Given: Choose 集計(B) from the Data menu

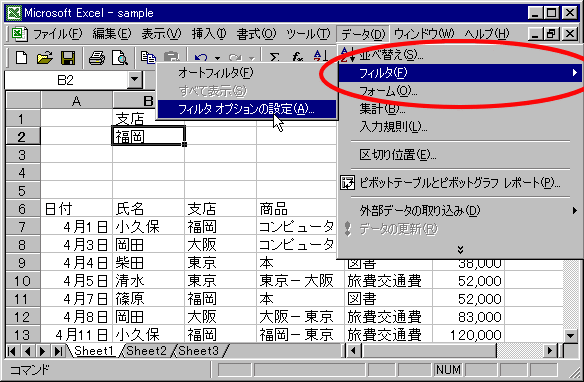Looking at the screenshot, I should 460,109.
